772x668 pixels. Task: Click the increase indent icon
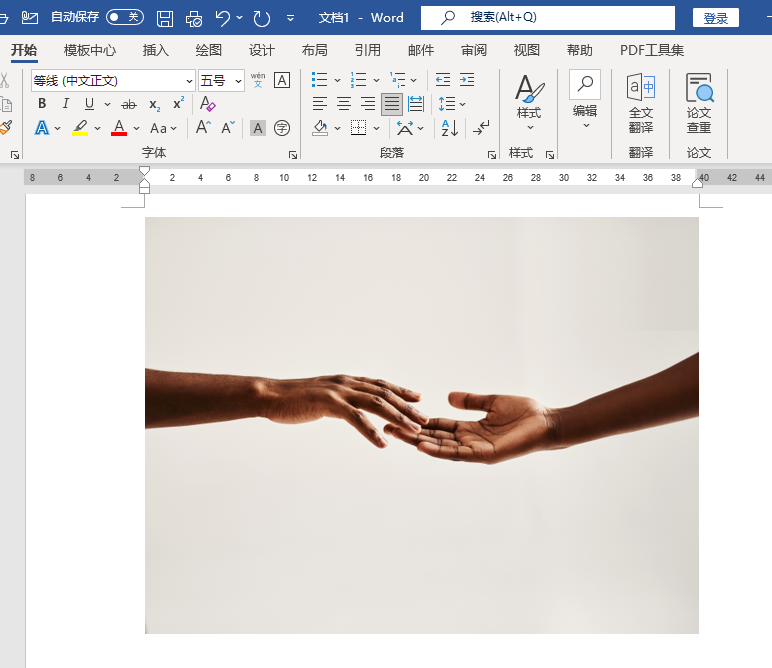[467, 80]
